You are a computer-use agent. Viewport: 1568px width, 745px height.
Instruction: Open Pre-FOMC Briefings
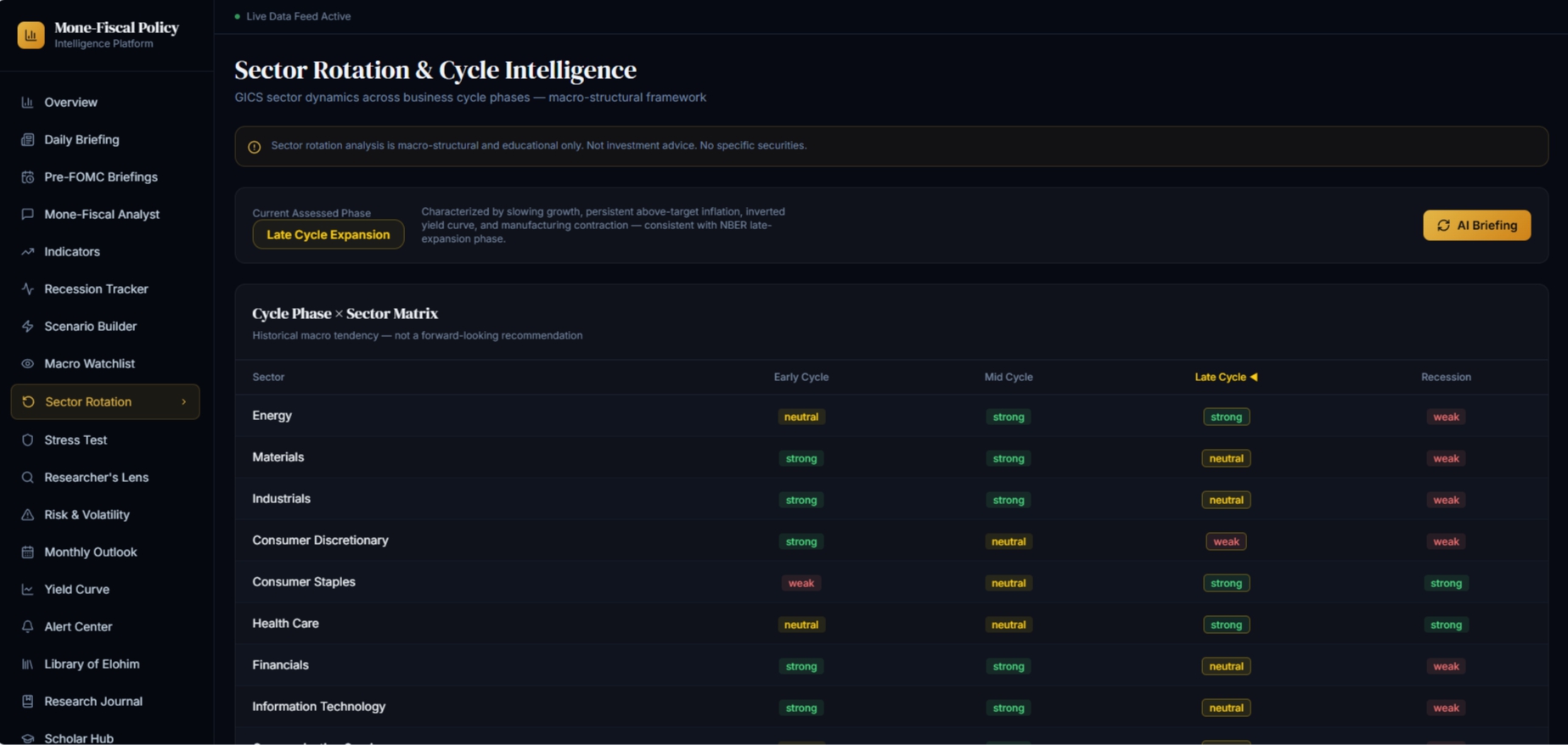[105, 176]
